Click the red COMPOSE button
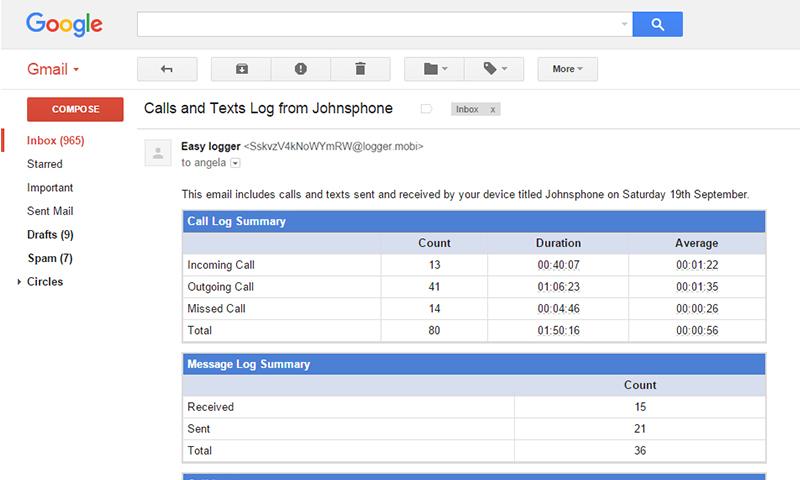 click(x=75, y=109)
